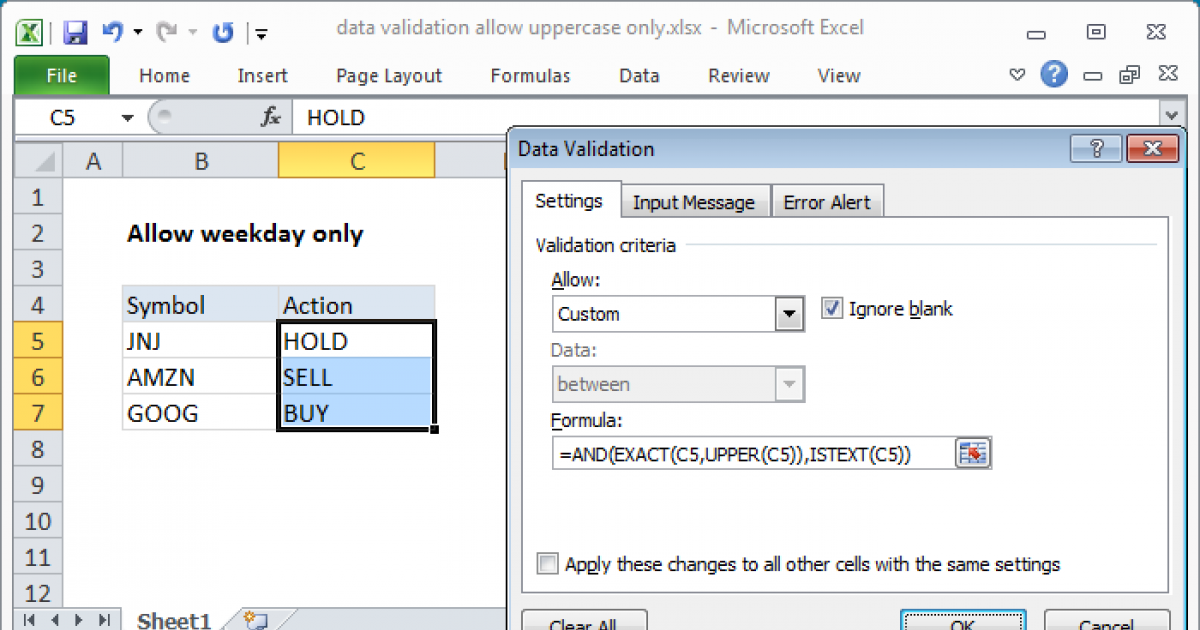Minimize the ribbon with the caret icon
This screenshot has width=1200, height=630.
pyautogui.click(x=1017, y=75)
